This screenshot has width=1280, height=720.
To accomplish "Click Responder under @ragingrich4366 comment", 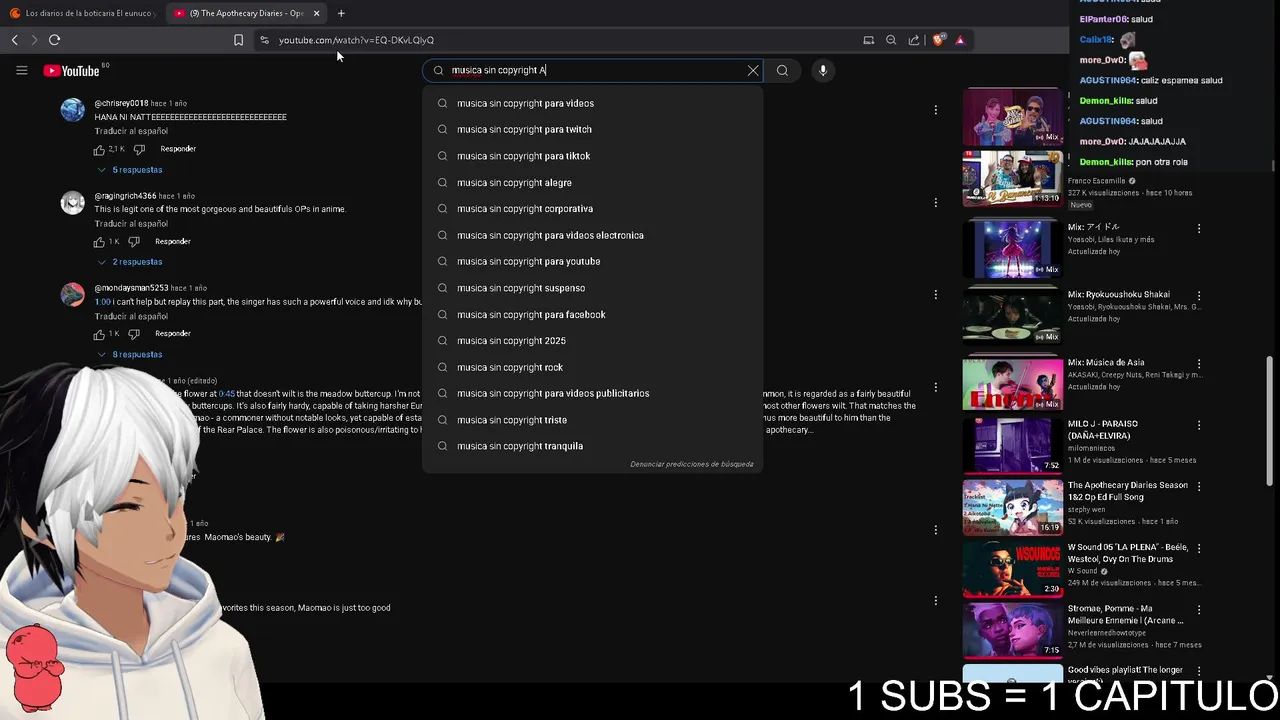I will [173, 241].
